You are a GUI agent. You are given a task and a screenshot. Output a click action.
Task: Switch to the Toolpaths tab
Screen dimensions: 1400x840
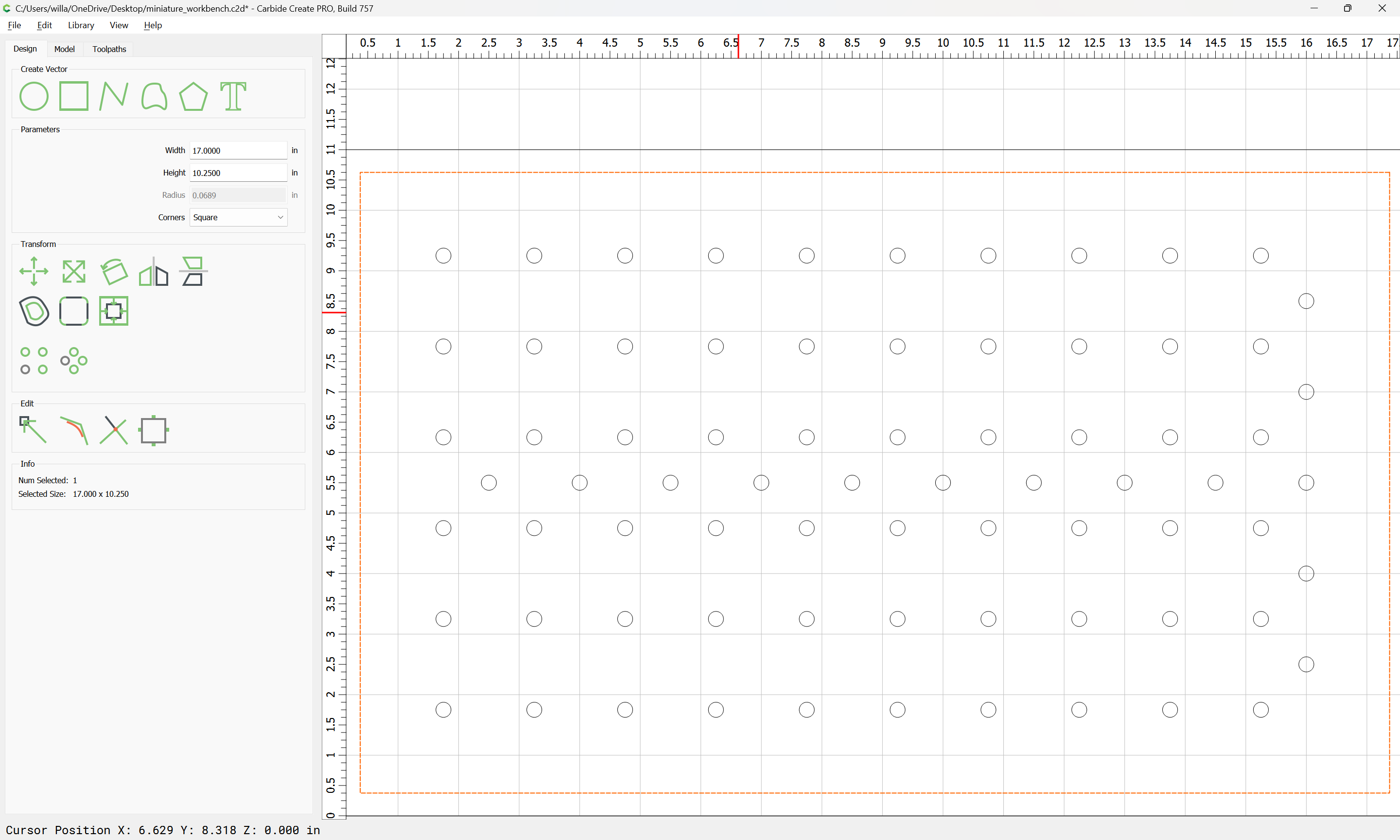pos(109,49)
